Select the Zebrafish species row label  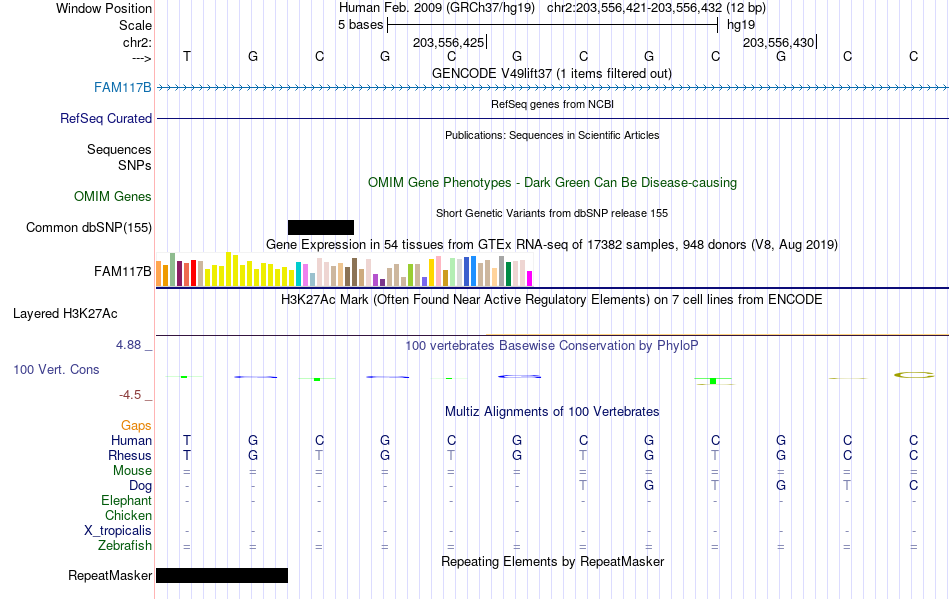(125, 545)
